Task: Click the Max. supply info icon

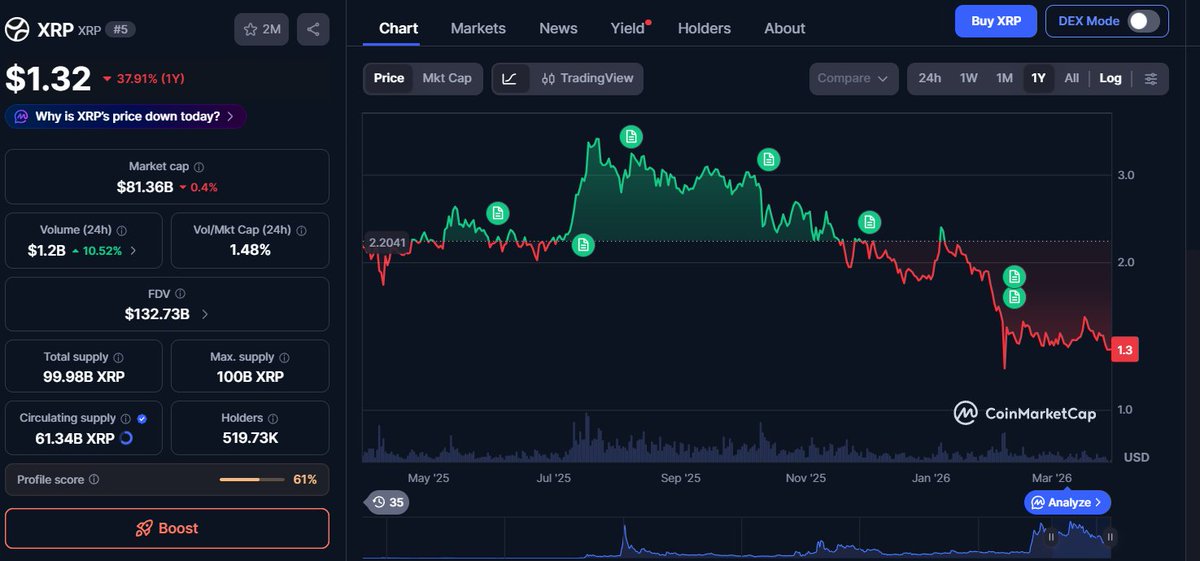Action: pyautogui.click(x=283, y=357)
